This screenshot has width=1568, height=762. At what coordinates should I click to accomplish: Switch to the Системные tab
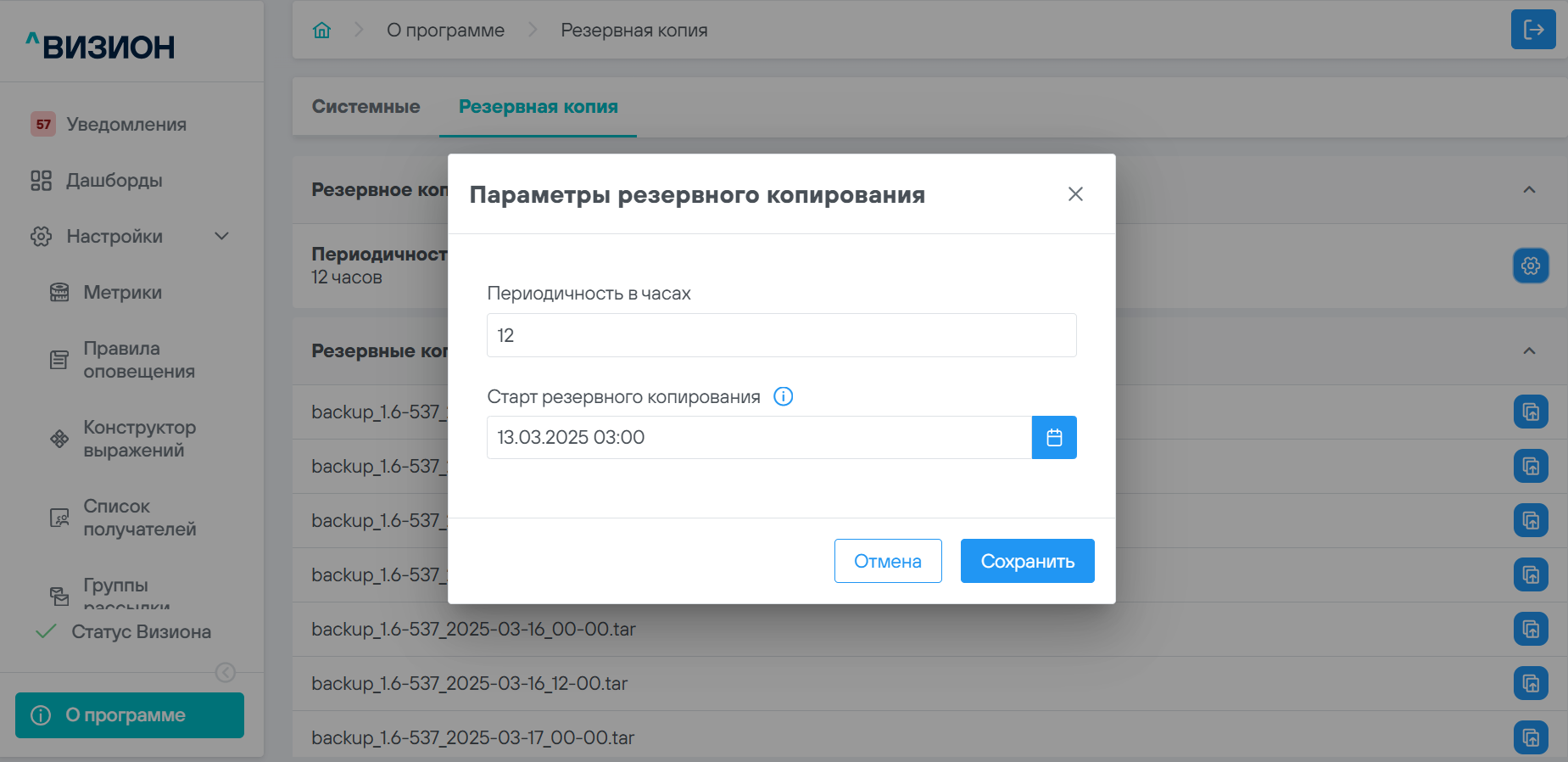point(365,107)
